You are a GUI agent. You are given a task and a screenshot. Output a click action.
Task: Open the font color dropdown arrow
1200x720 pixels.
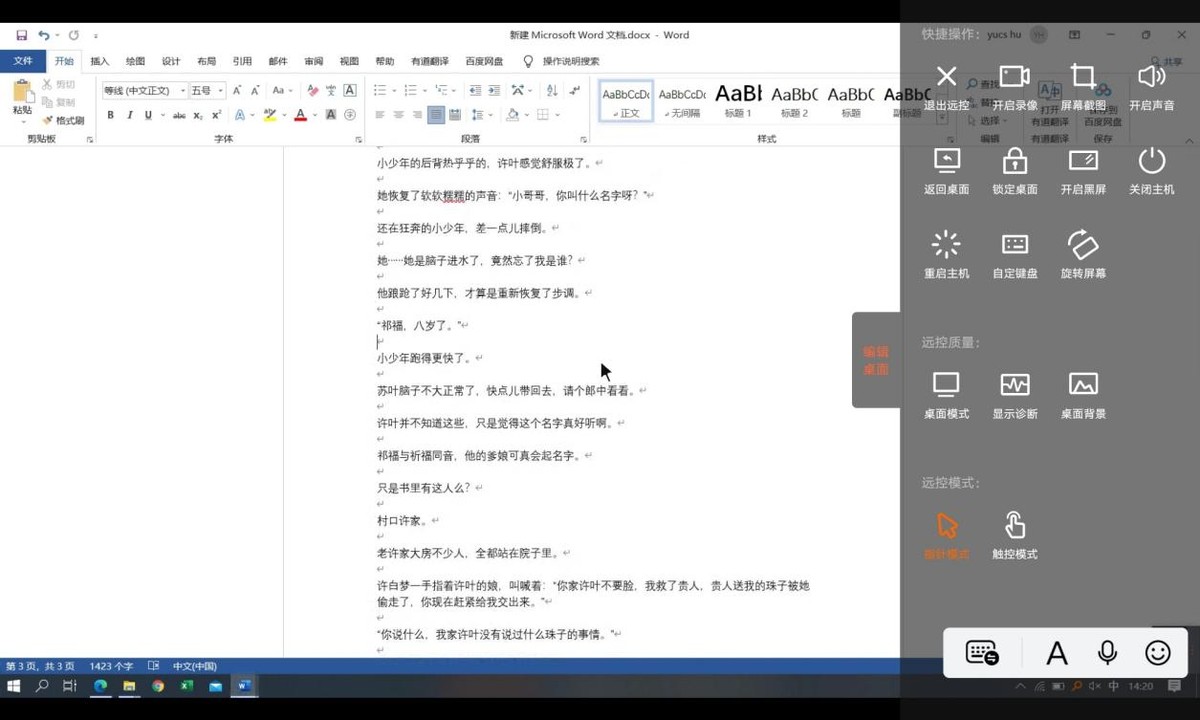315,116
